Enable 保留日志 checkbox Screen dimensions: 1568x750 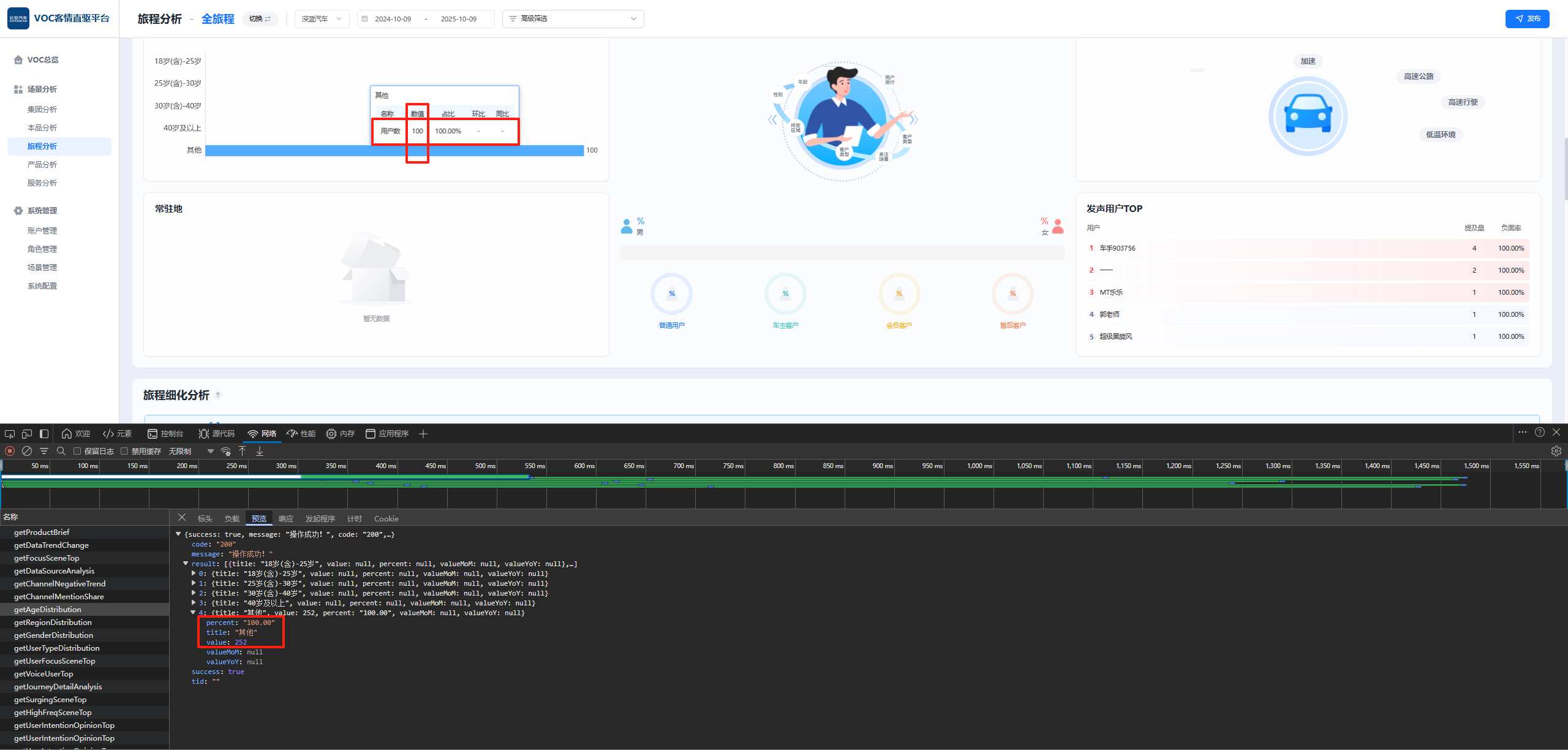tap(77, 451)
